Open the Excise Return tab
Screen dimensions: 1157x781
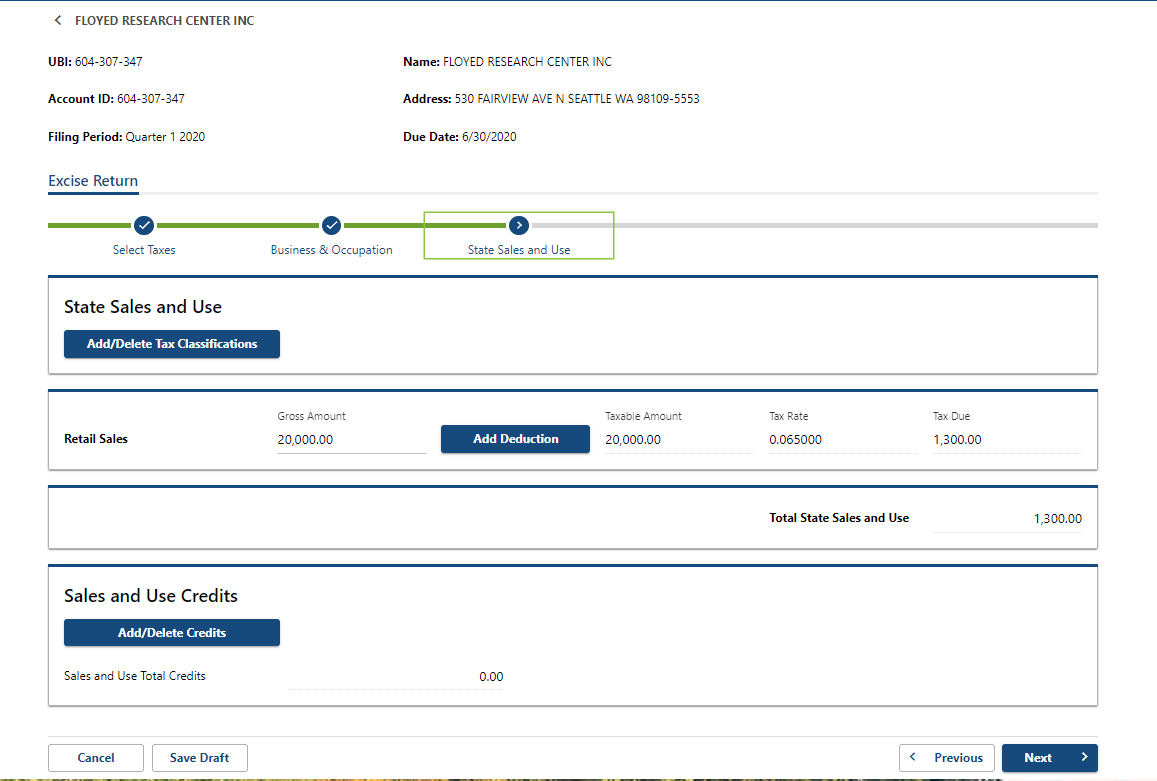click(93, 181)
